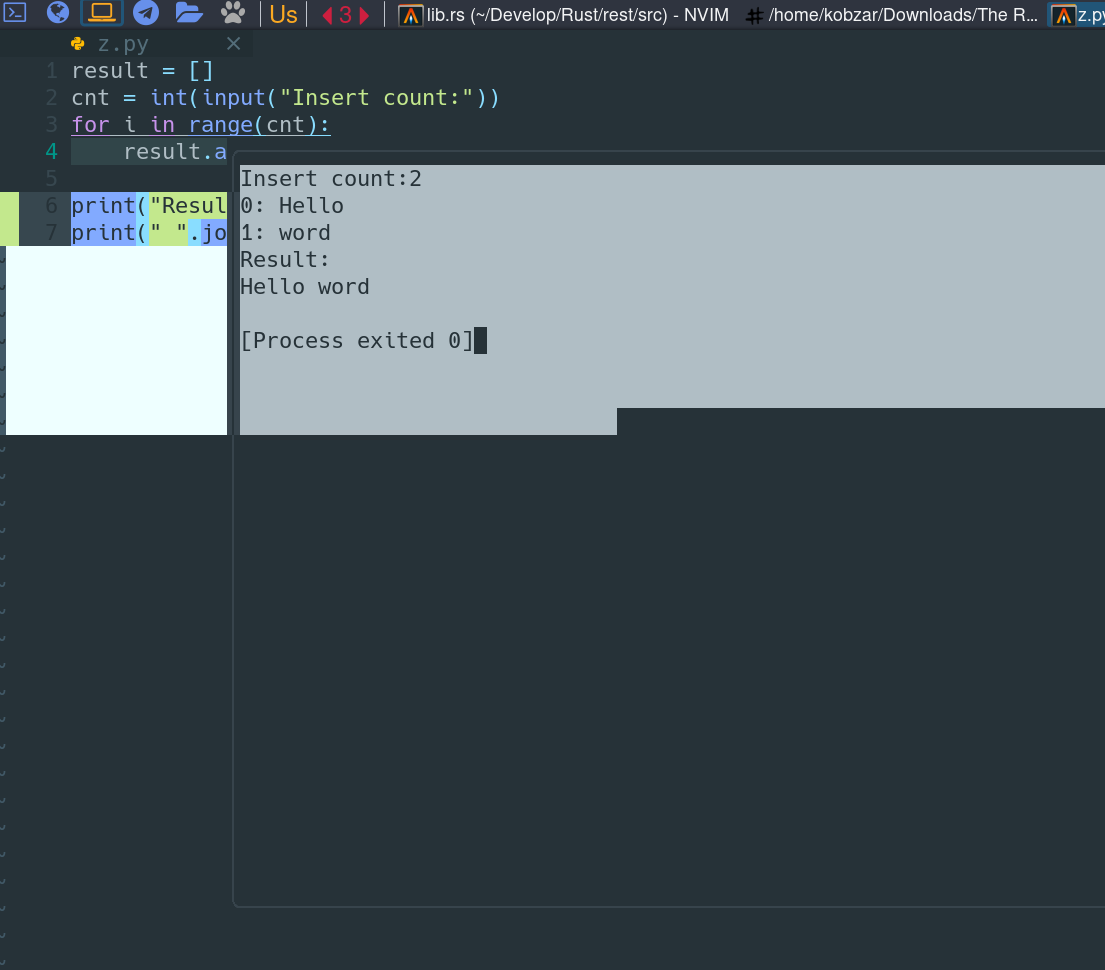Select the laptop icon in the top bar
The height and width of the screenshot is (970, 1105).
point(100,14)
